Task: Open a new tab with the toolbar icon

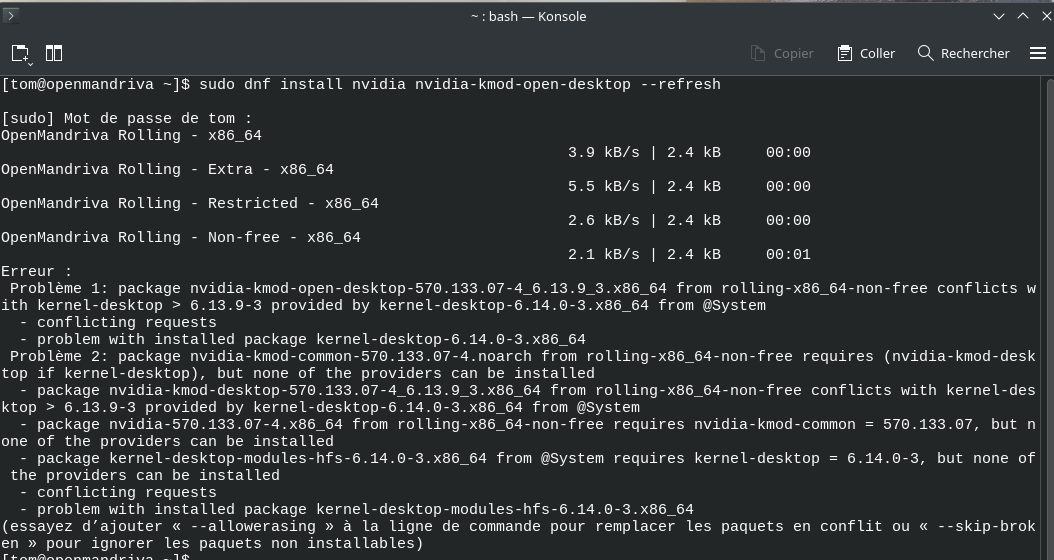Action: pos(19,52)
